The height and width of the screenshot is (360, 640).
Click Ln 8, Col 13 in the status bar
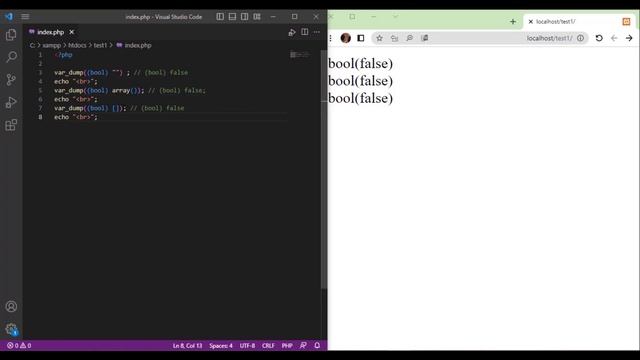[x=187, y=345]
